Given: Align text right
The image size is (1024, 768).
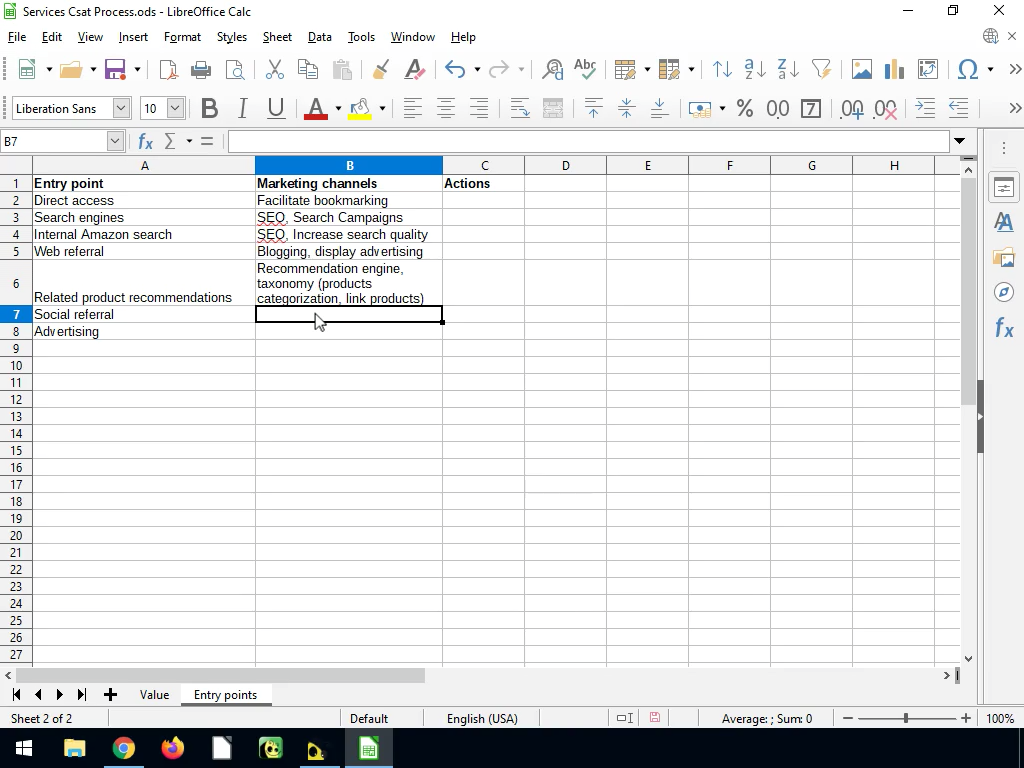Looking at the screenshot, I should [479, 108].
